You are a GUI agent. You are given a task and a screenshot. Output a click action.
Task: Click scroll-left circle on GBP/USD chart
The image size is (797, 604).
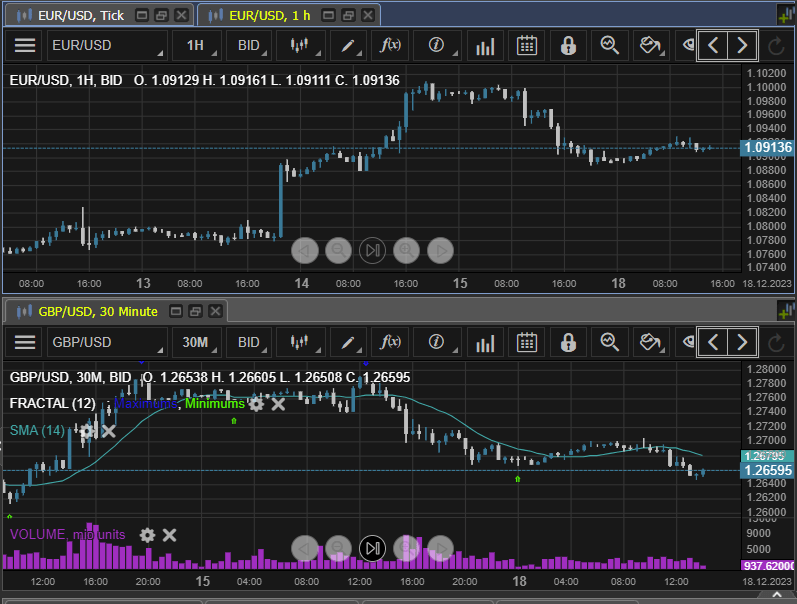[305, 548]
